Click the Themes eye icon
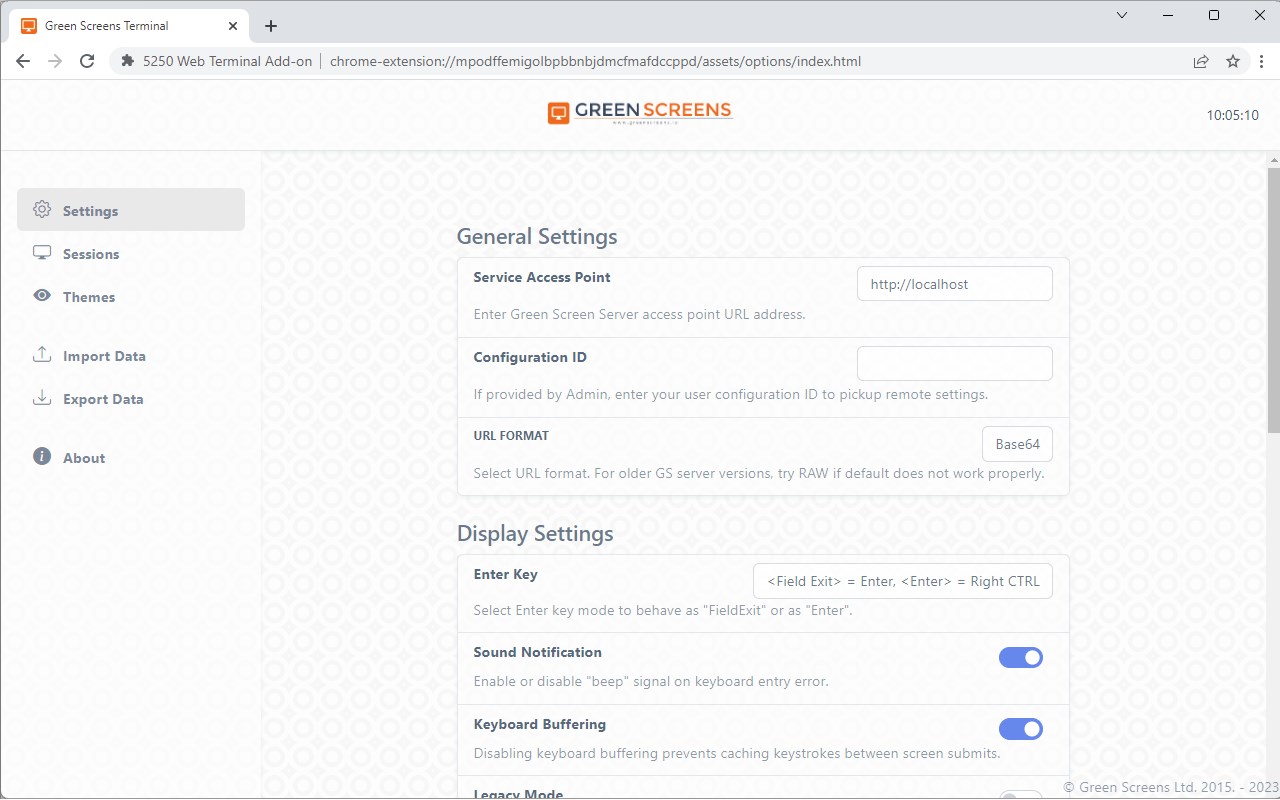This screenshot has width=1280, height=800. click(x=42, y=296)
